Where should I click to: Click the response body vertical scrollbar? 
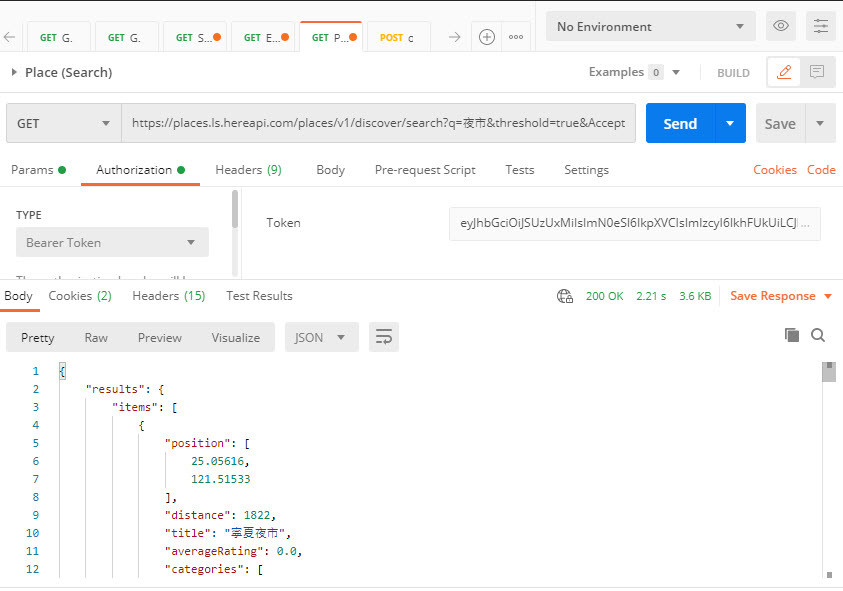[x=829, y=372]
